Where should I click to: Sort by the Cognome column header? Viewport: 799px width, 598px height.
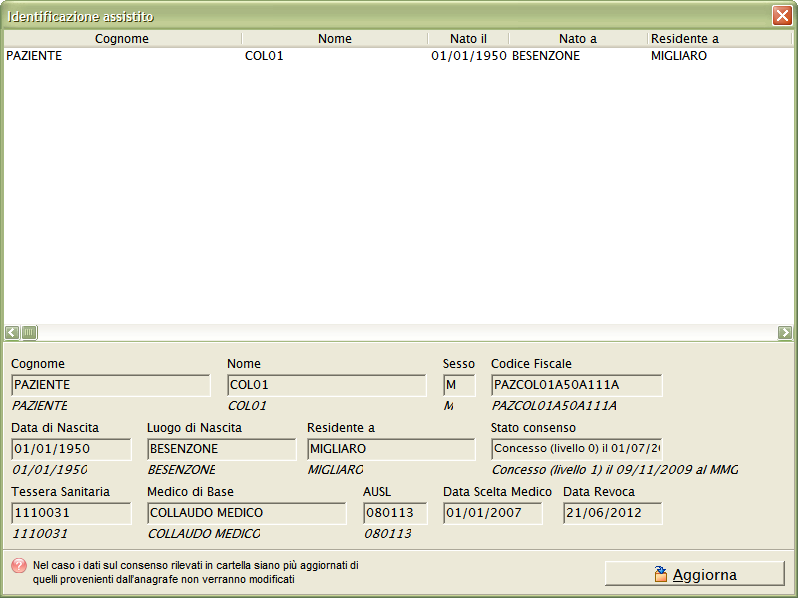coord(122,39)
